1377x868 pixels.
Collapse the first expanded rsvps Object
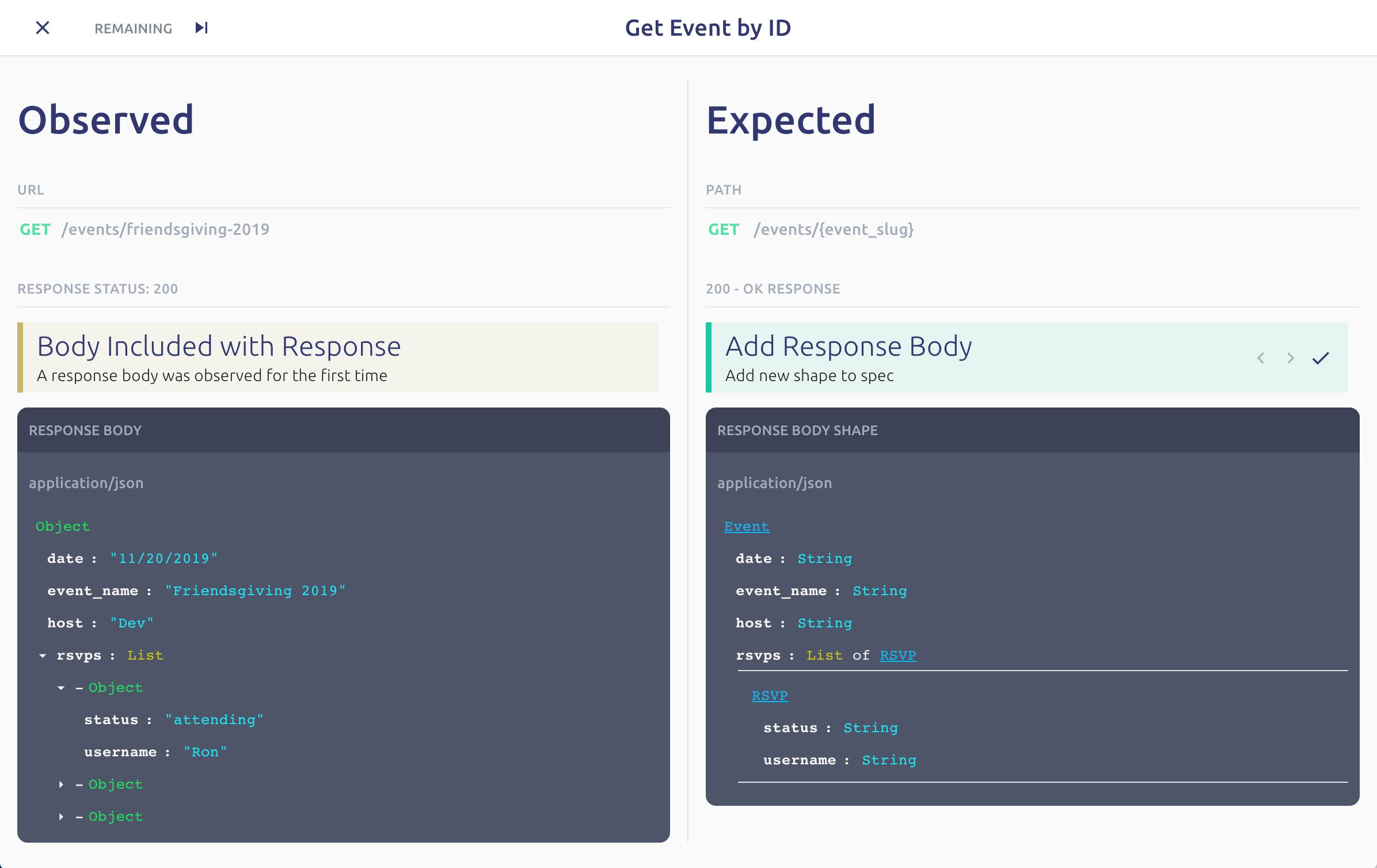pos(61,688)
